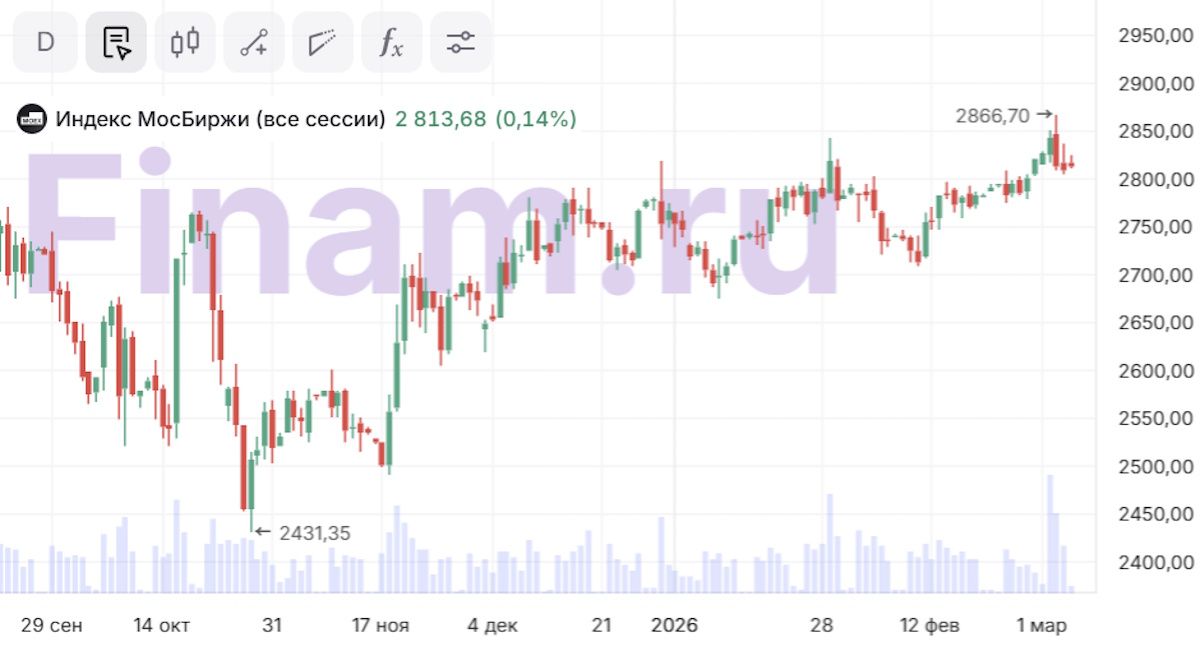Click the 2950,00 price axis label
Viewport: 1200px width, 651px height.
(x=1154, y=36)
